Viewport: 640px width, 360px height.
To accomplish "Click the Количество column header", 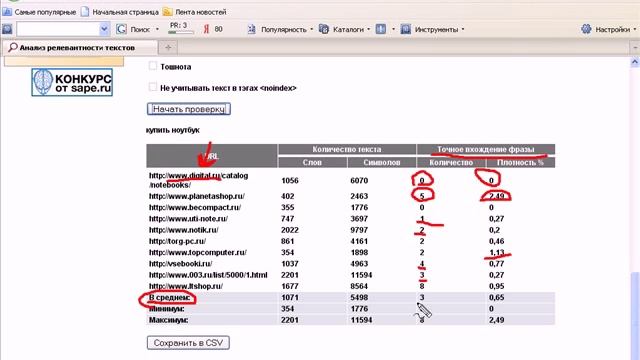I will coord(451,162).
